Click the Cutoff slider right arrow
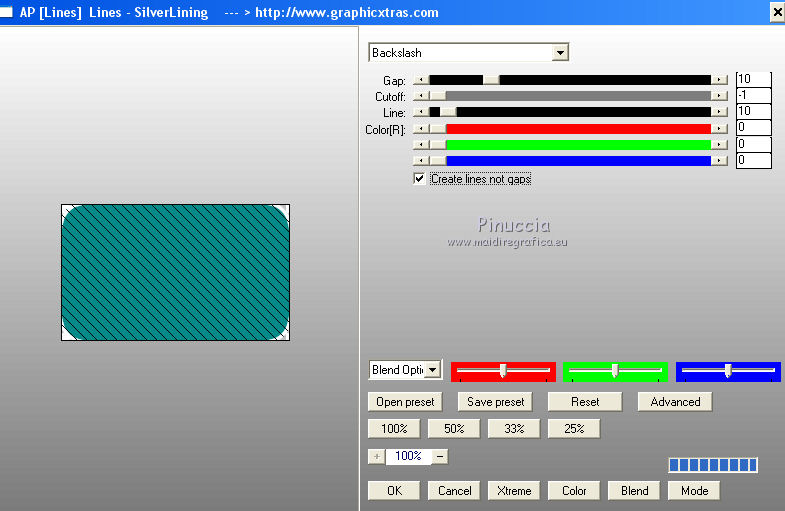Screen dimensions: 785x511 (x=719, y=96)
